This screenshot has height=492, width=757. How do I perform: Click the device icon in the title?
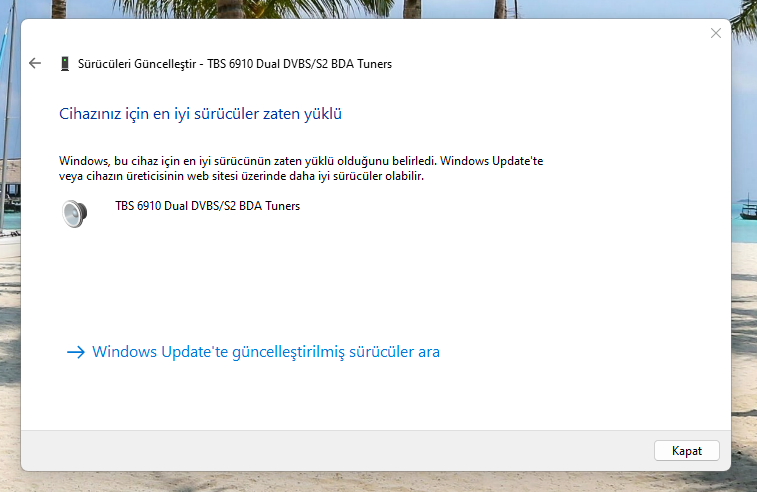point(65,64)
